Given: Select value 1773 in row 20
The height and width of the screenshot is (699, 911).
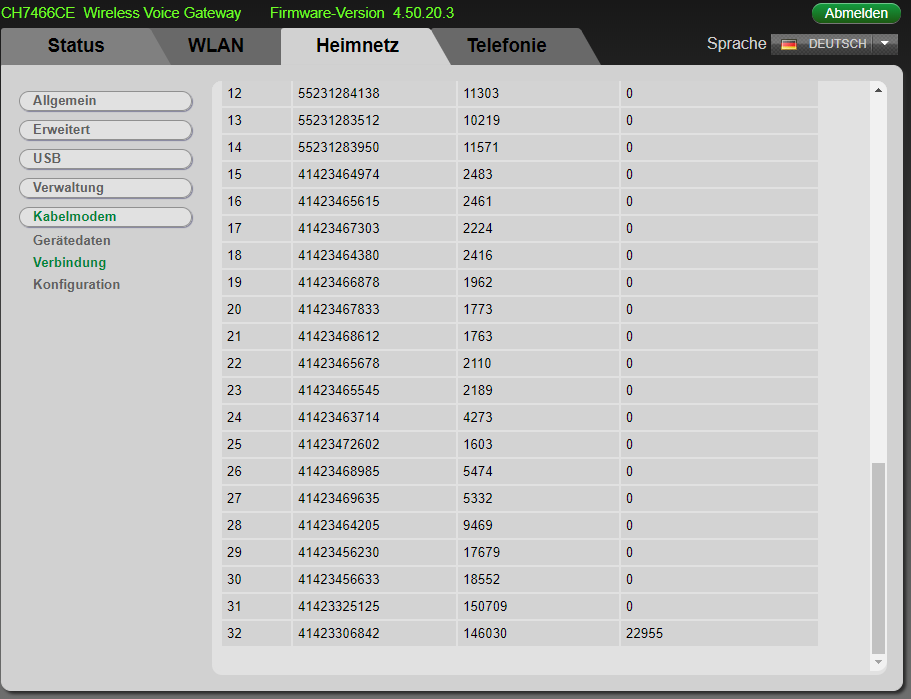Looking at the screenshot, I should 478,310.
